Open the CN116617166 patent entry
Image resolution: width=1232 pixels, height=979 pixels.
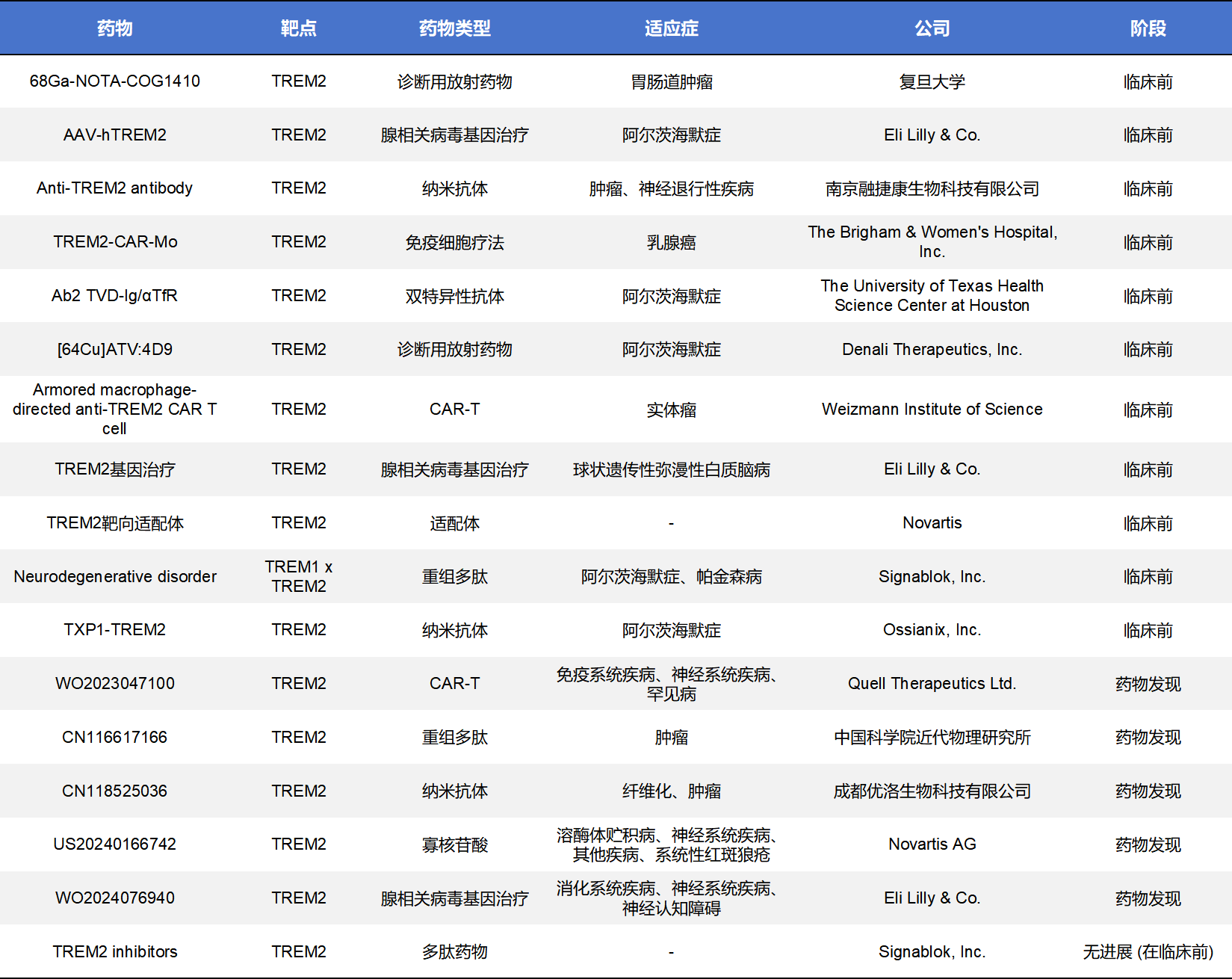(114, 738)
